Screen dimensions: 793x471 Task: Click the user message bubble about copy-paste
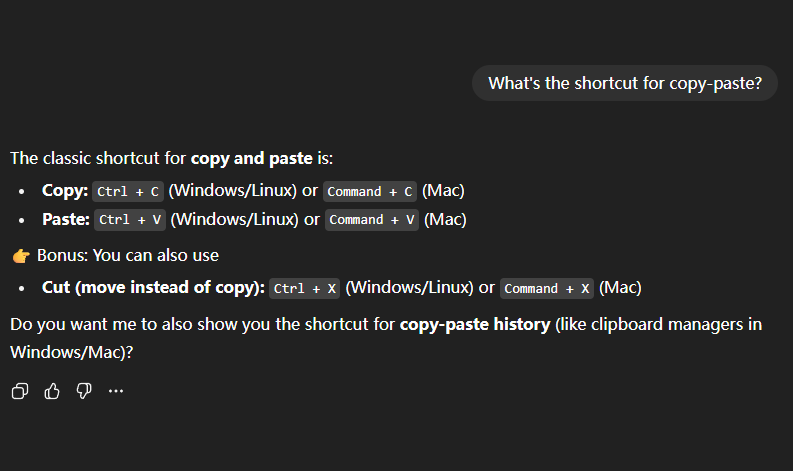coord(625,83)
